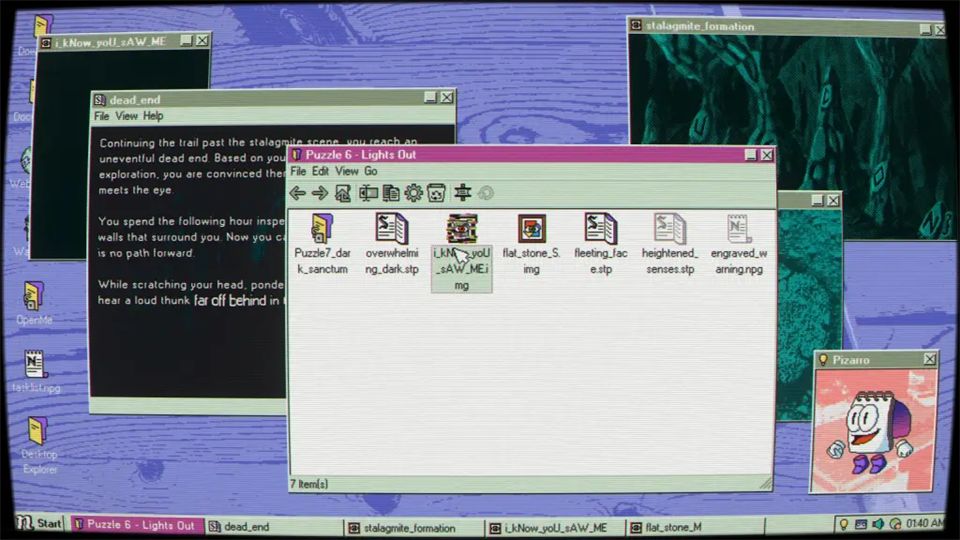The width and height of the screenshot is (960, 540).
Task: Select the heightened_senses.stp file
Action: click(670, 243)
